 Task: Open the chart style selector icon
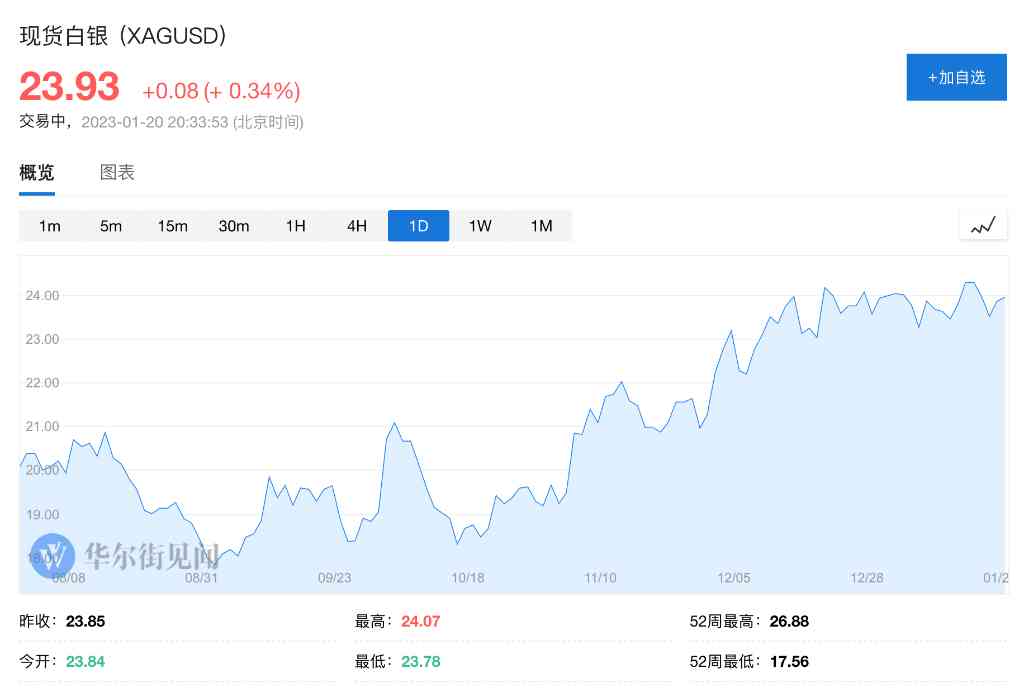coord(983,224)
